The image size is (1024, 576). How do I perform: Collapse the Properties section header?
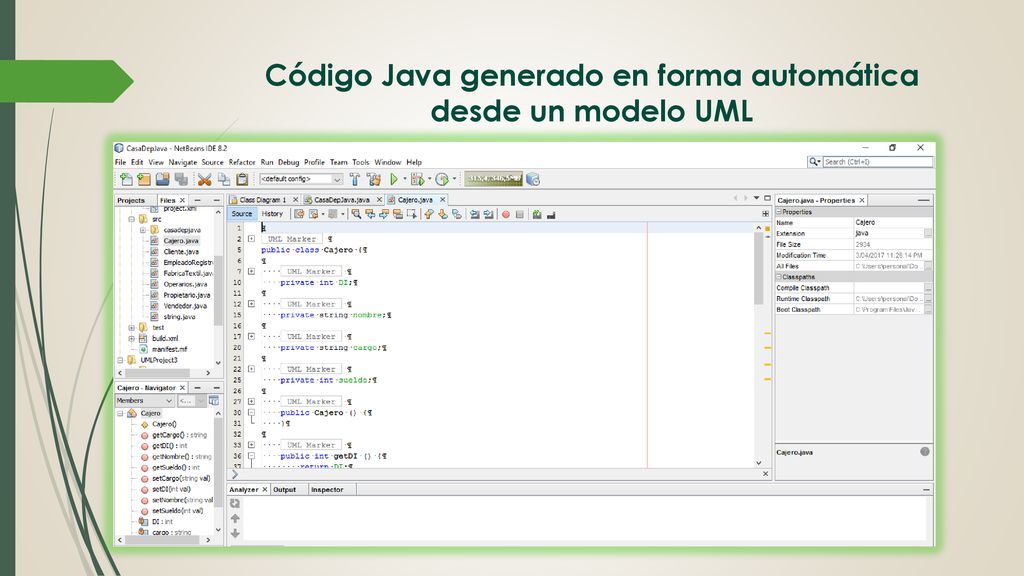(778, 212)
